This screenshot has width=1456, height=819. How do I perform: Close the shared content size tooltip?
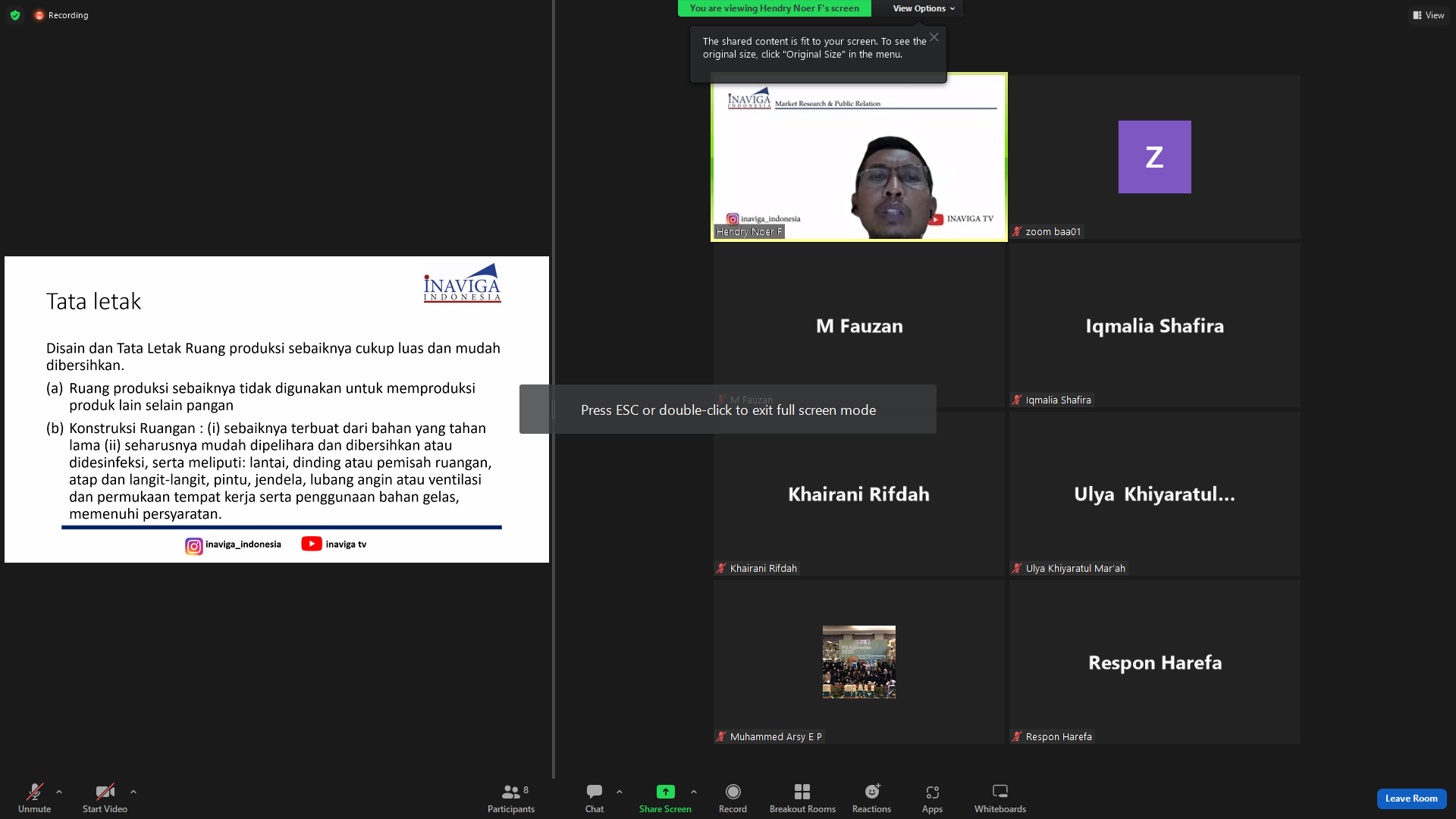pos(934,37)
